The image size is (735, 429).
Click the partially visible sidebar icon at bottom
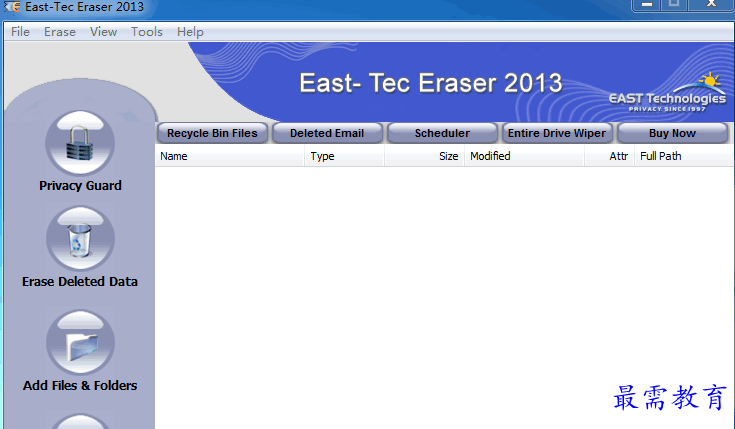pyautogui.click(x=80, y=421)
